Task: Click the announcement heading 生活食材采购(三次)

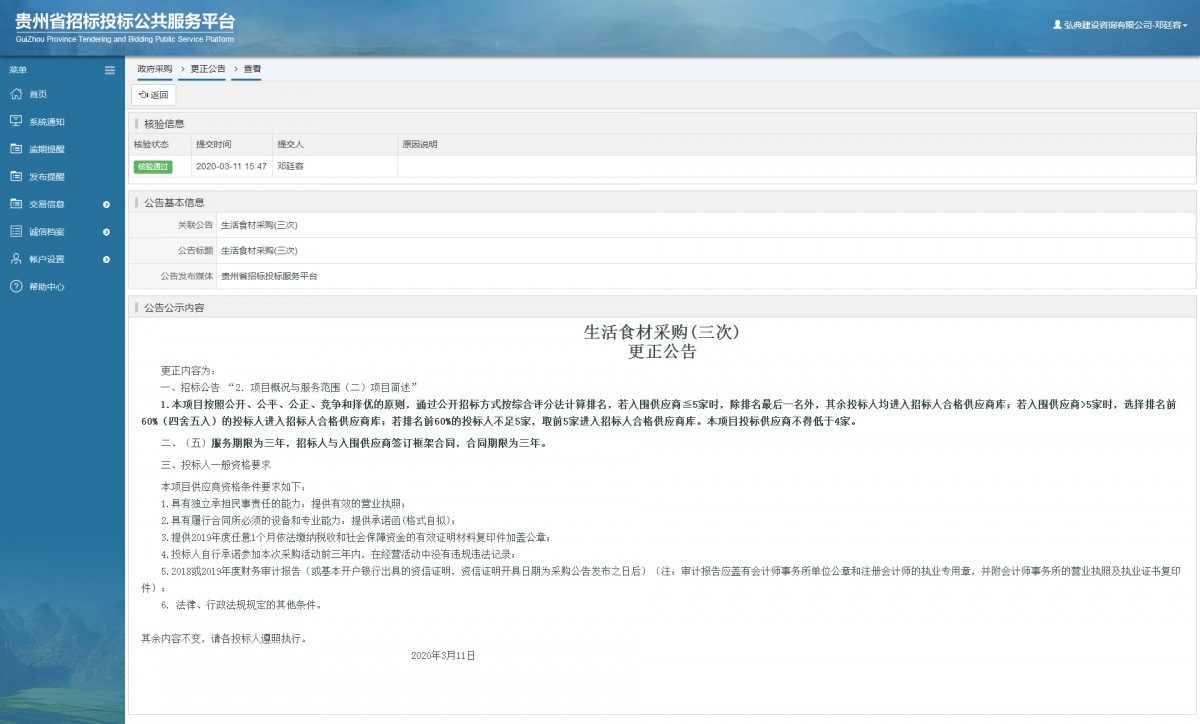Action: (x=661, y=332)
